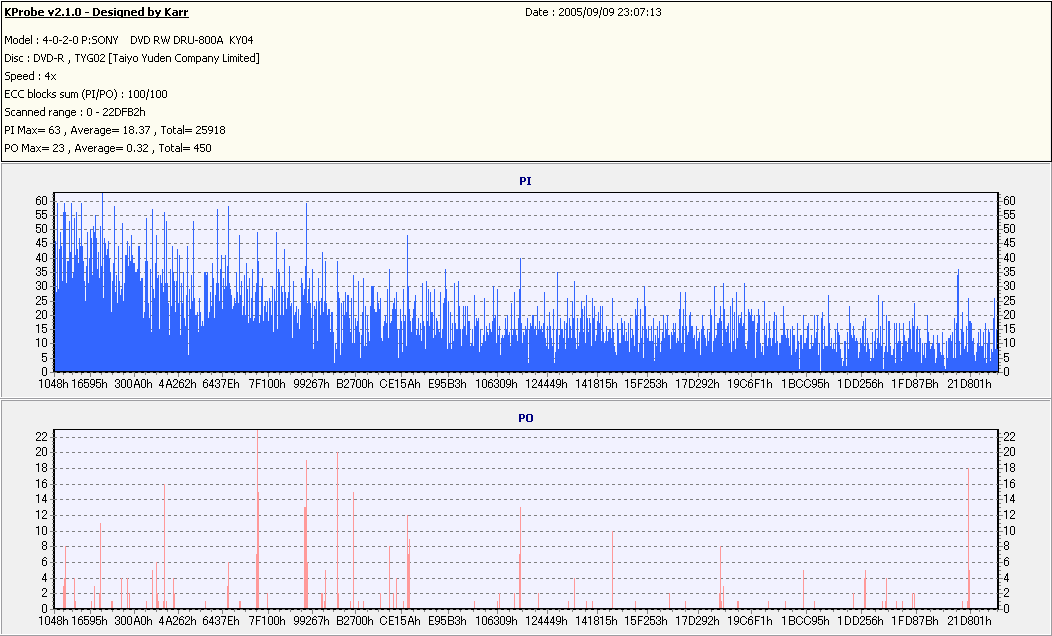Click the 141815h label under the PI chart
Screen dimensions: 1052x636
point(596,384)
